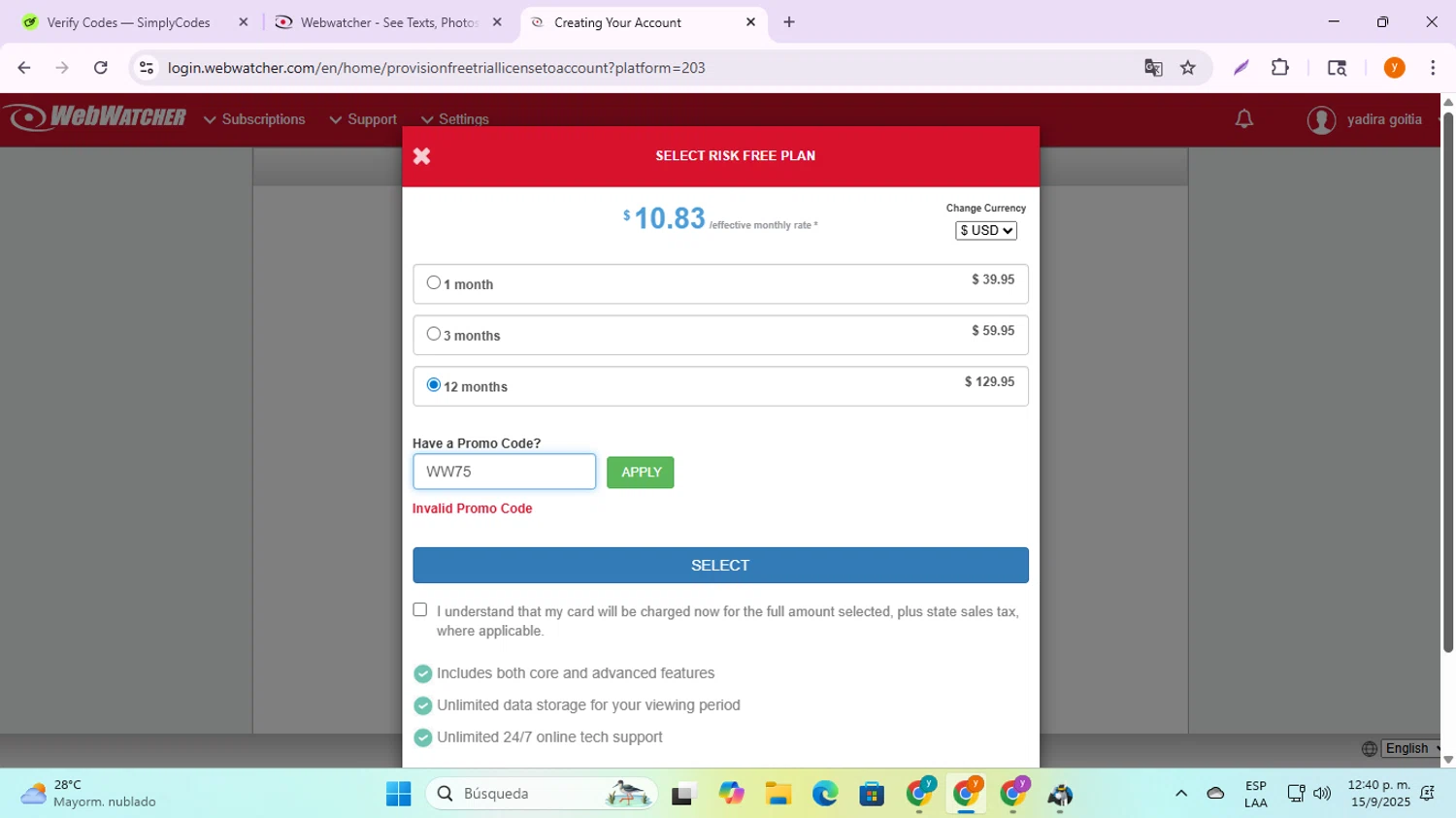
Task: Close the Select Risk Free Plan dialog
Action: (x=421, y=156)
